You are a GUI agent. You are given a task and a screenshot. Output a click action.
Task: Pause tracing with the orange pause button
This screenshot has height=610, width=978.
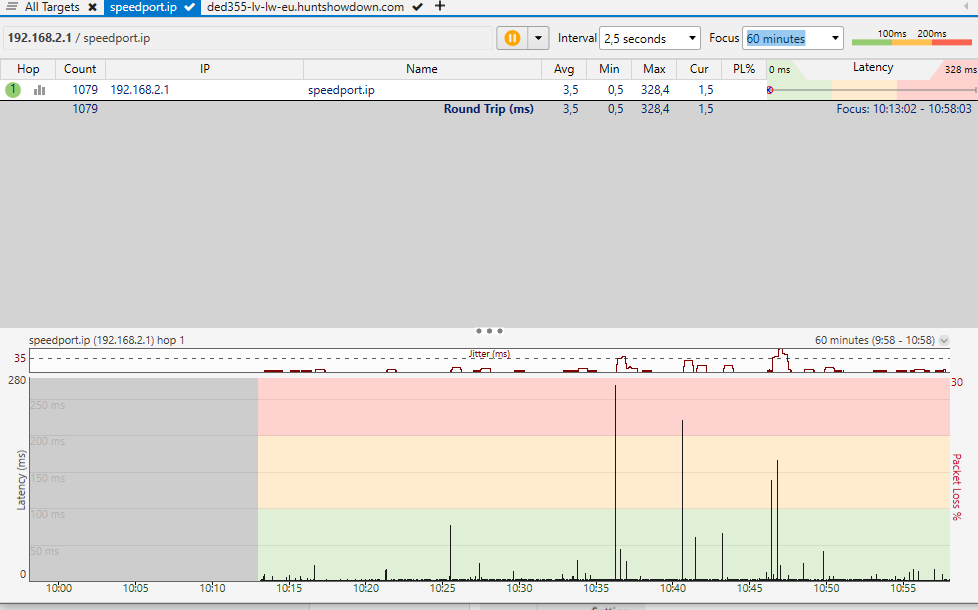[512, 38]
